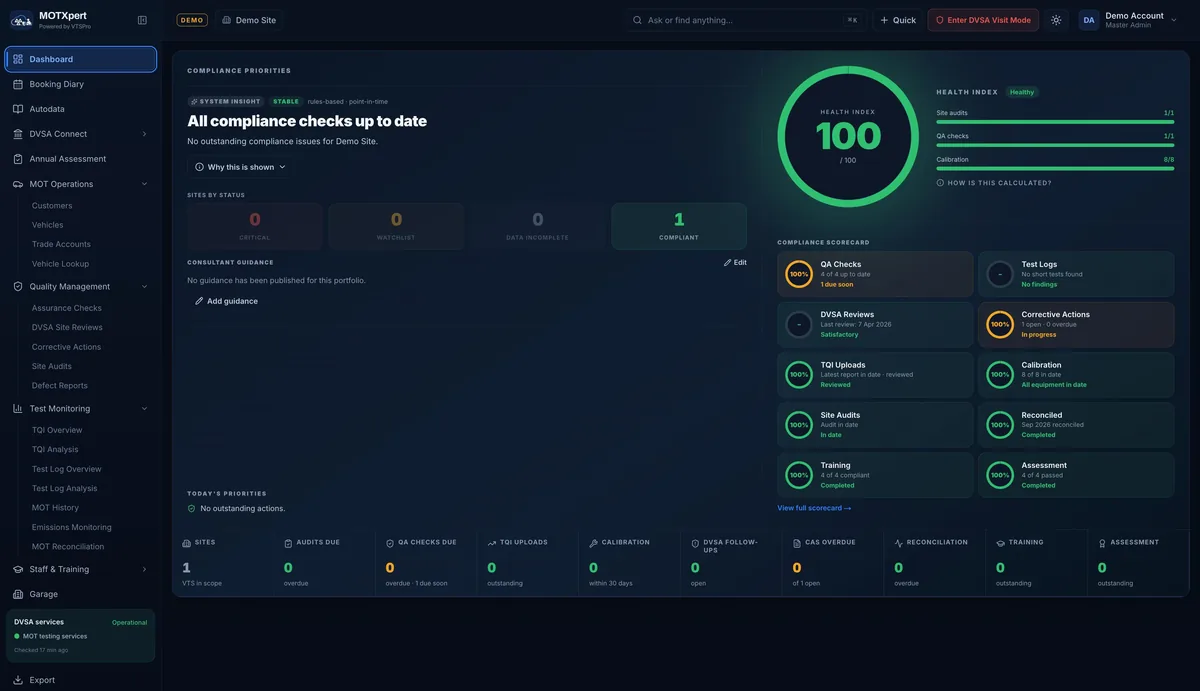Click the MOTXpert logo icon
Viewport: 1200px width, 691px height.
pyautogui.click(x=21, y=20)
